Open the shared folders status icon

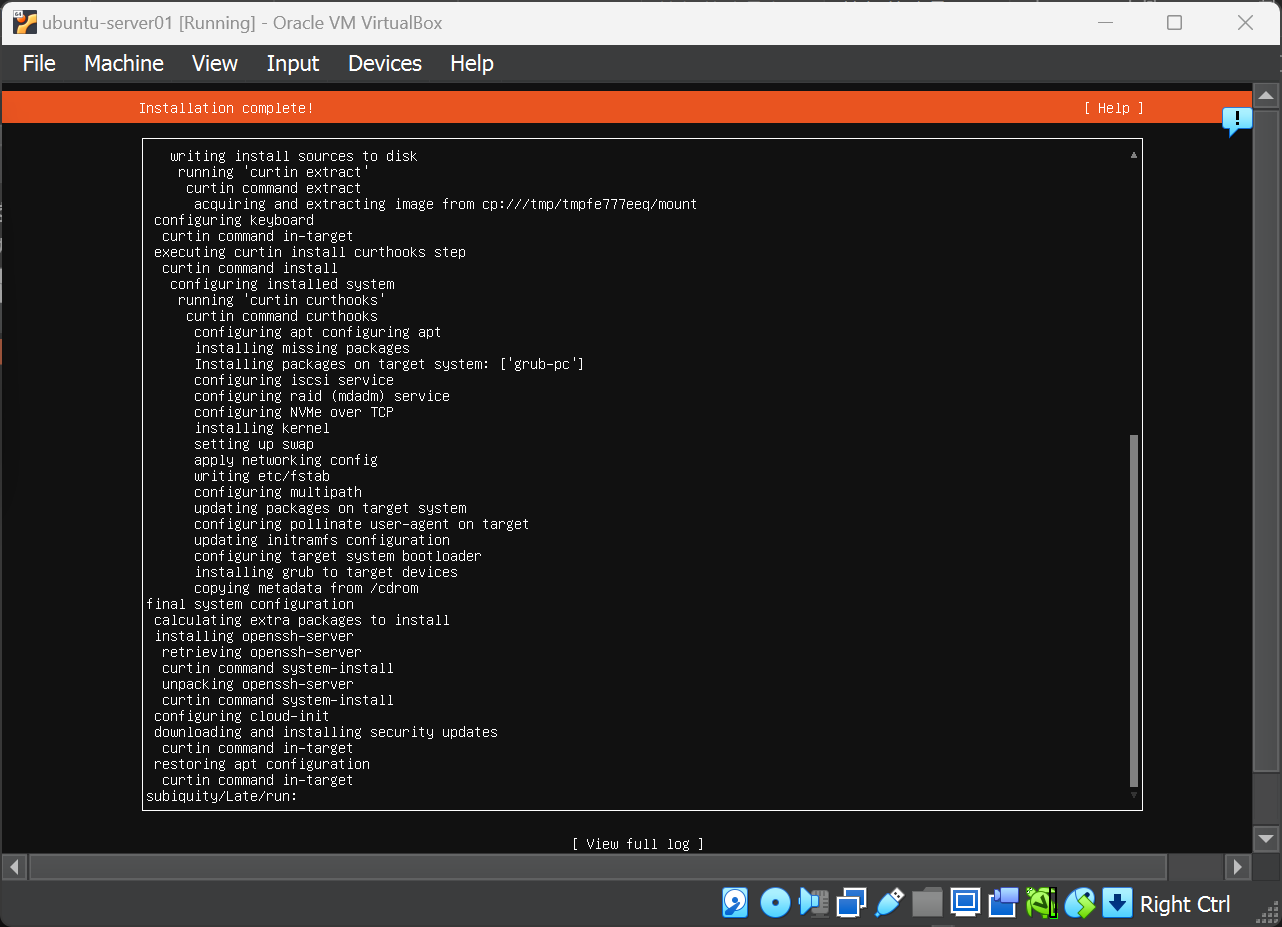(x=927, y=903)
